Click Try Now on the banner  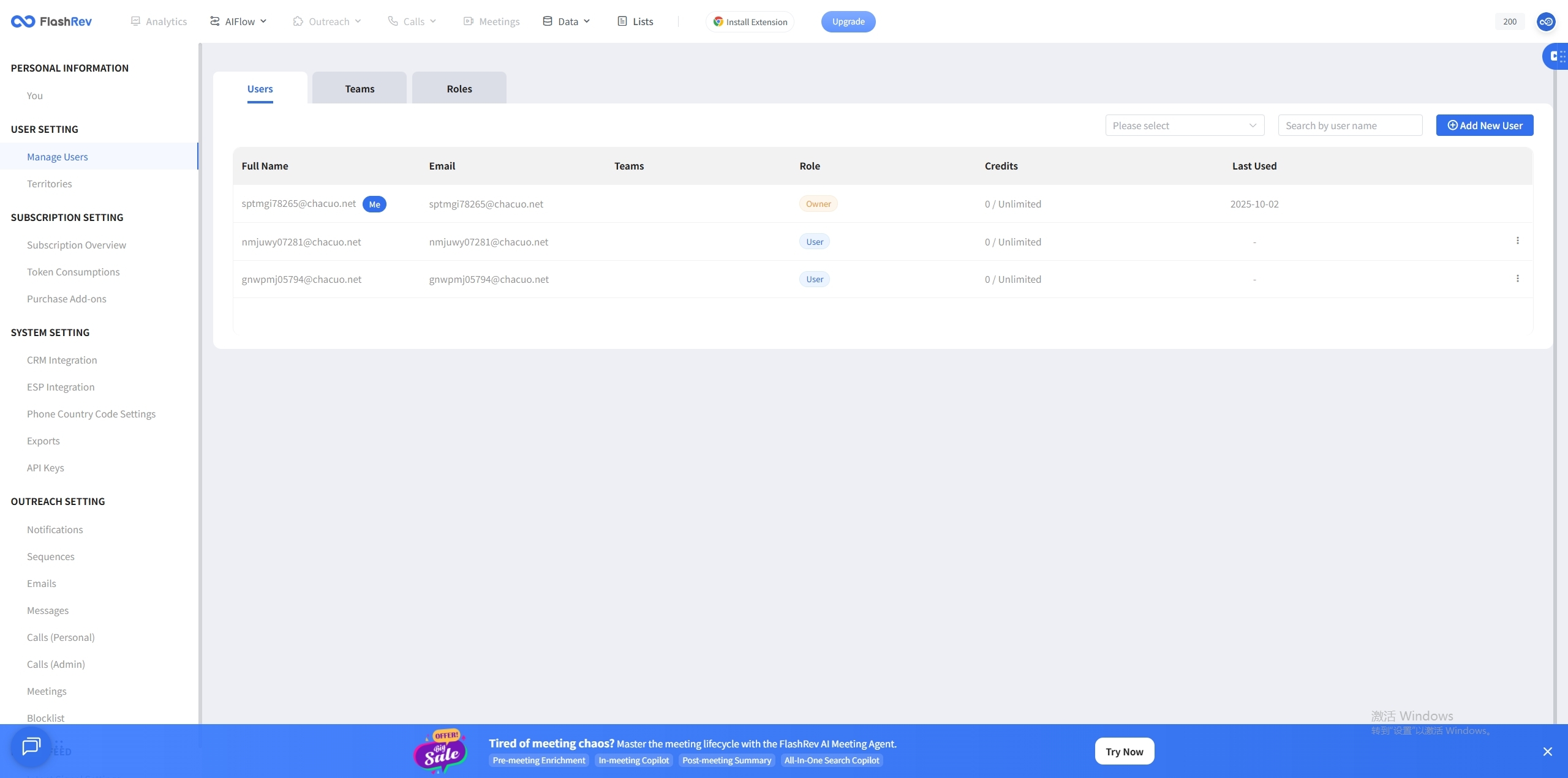coord(1124,751)
